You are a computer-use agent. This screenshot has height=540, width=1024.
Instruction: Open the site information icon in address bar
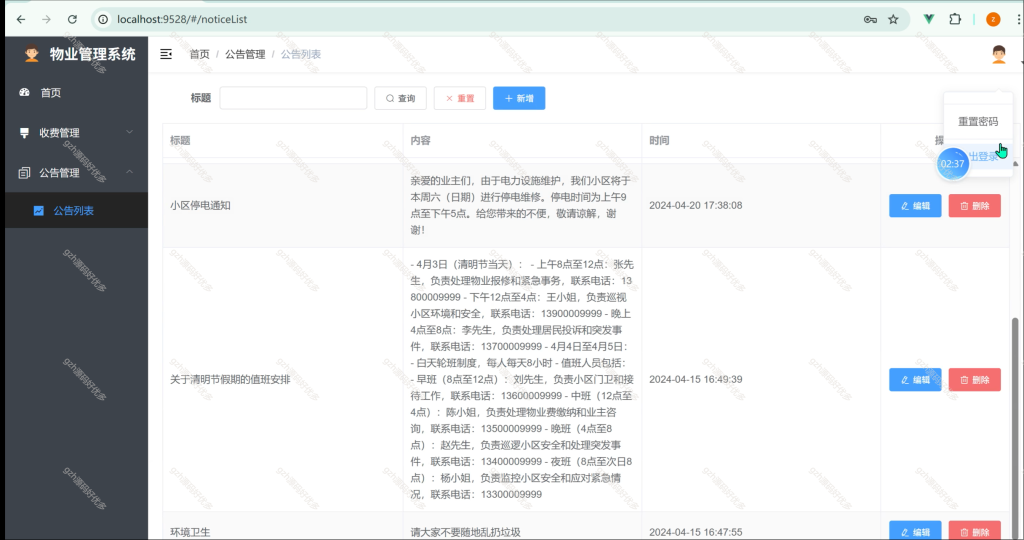point(103,20)
